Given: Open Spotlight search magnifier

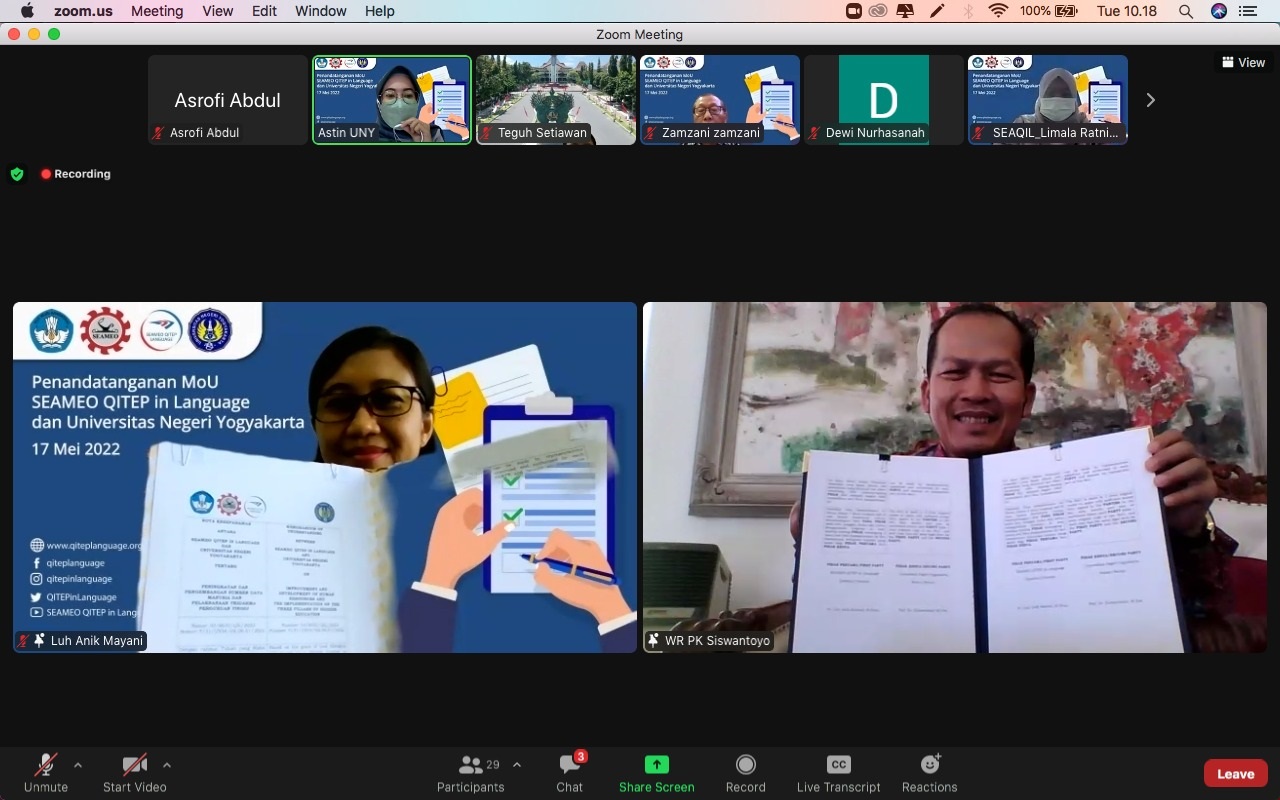Looking at the screenshot, I should point(1186,11).
